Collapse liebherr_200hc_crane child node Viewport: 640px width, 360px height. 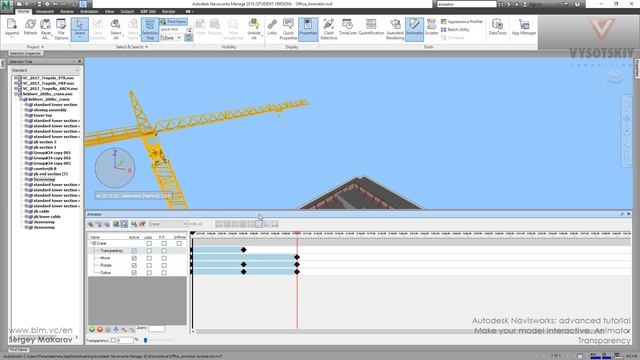pyautogui.click(x=21, y=99)
